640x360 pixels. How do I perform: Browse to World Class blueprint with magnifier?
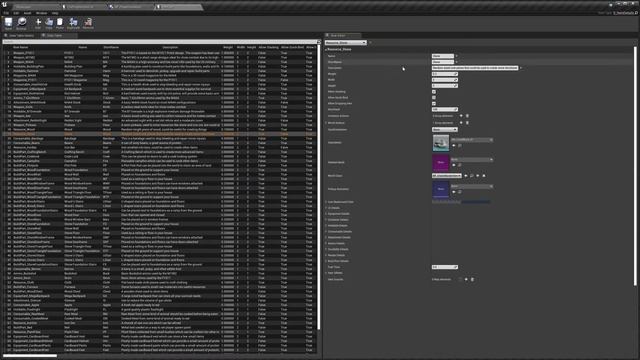(x=471, y=176)
